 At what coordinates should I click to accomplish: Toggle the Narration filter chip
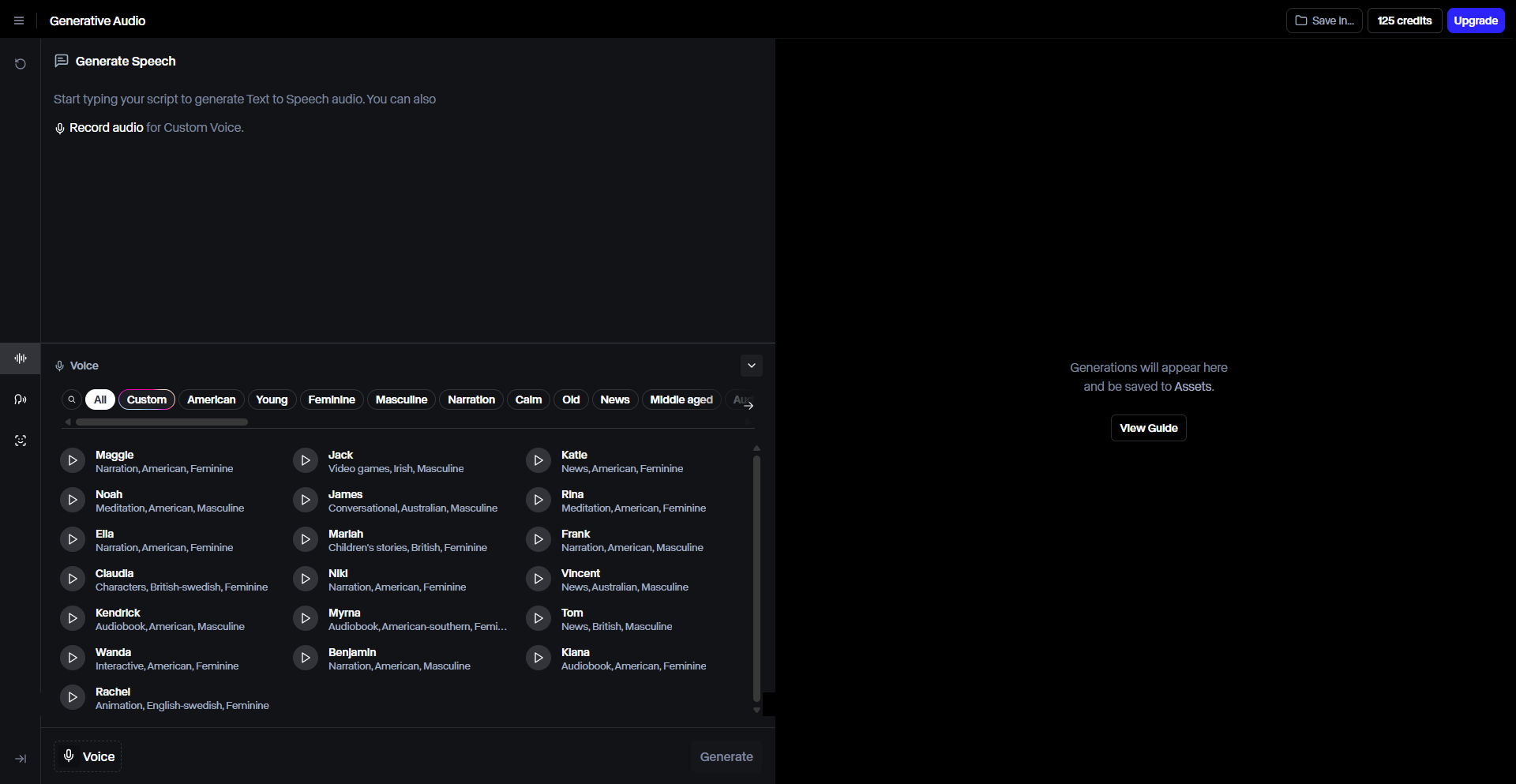point(471,400)
